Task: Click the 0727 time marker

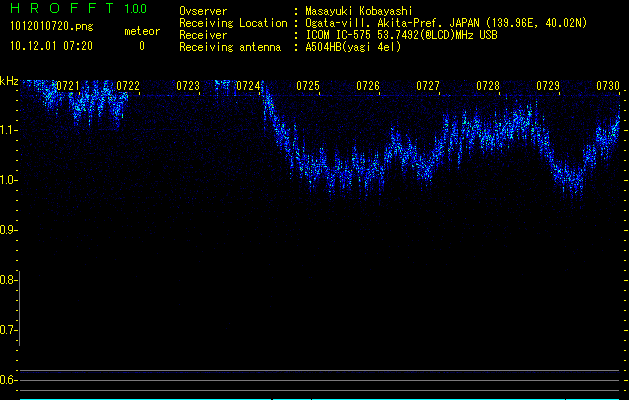Action: 428,86
